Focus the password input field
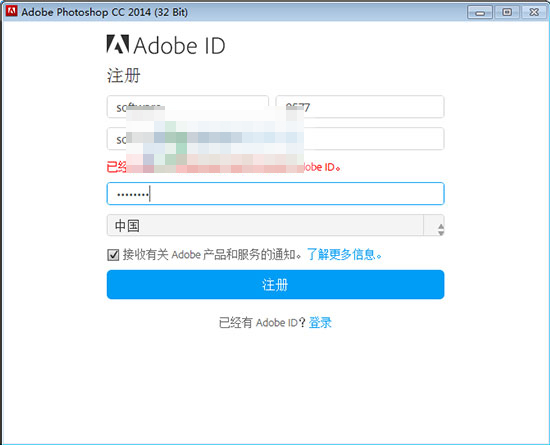The image size is (550, 445). [275, 194]
